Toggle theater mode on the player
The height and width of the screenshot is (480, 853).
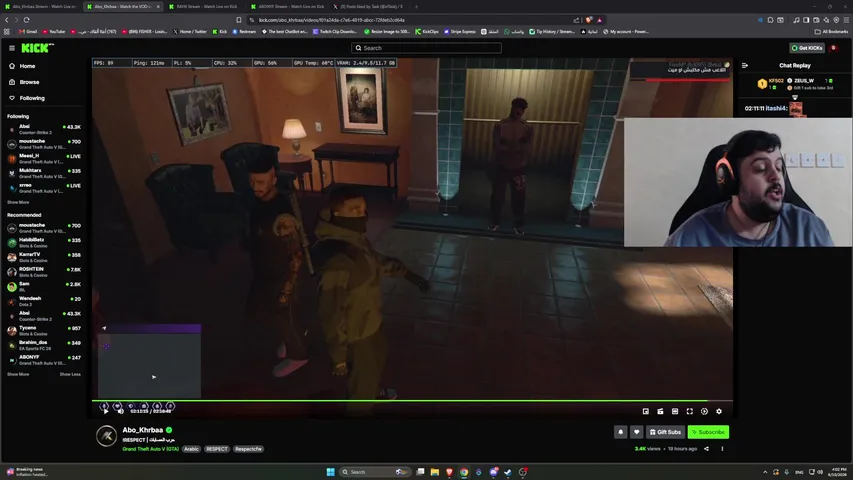pyautogui.click(x=675, y=411)
